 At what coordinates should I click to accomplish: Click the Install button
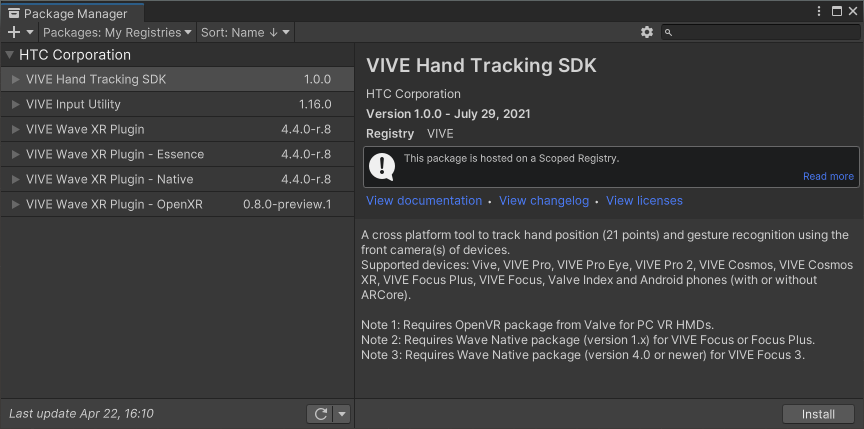tap(817, 414)
